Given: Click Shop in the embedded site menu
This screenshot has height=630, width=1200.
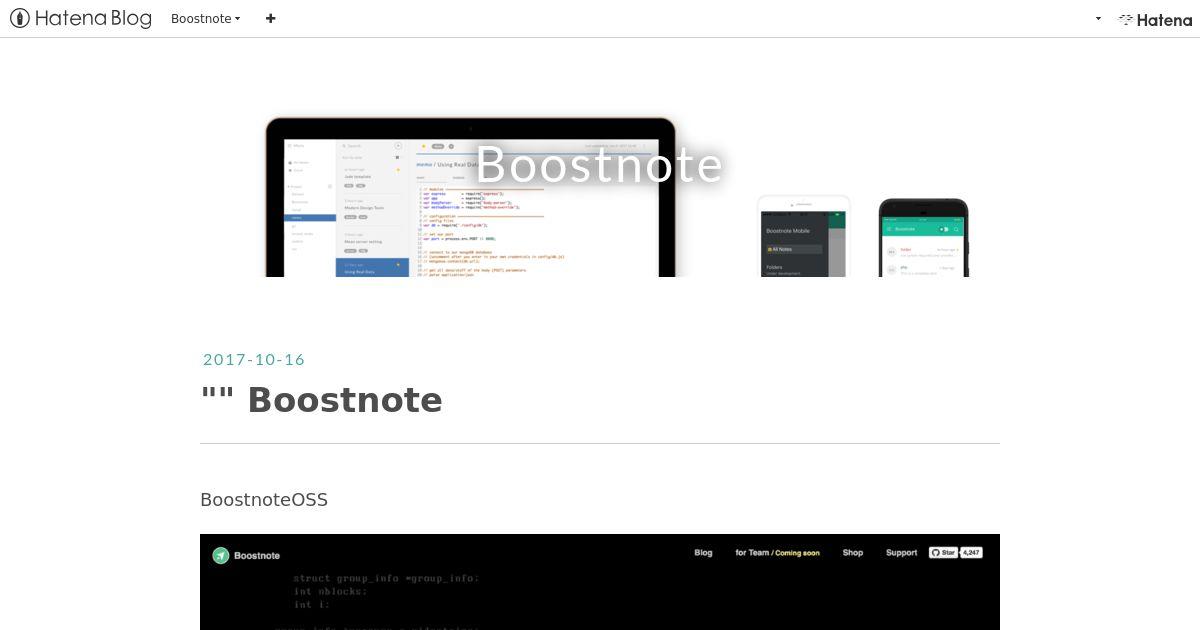Looking at the screenshot, I should pos(852,552).
